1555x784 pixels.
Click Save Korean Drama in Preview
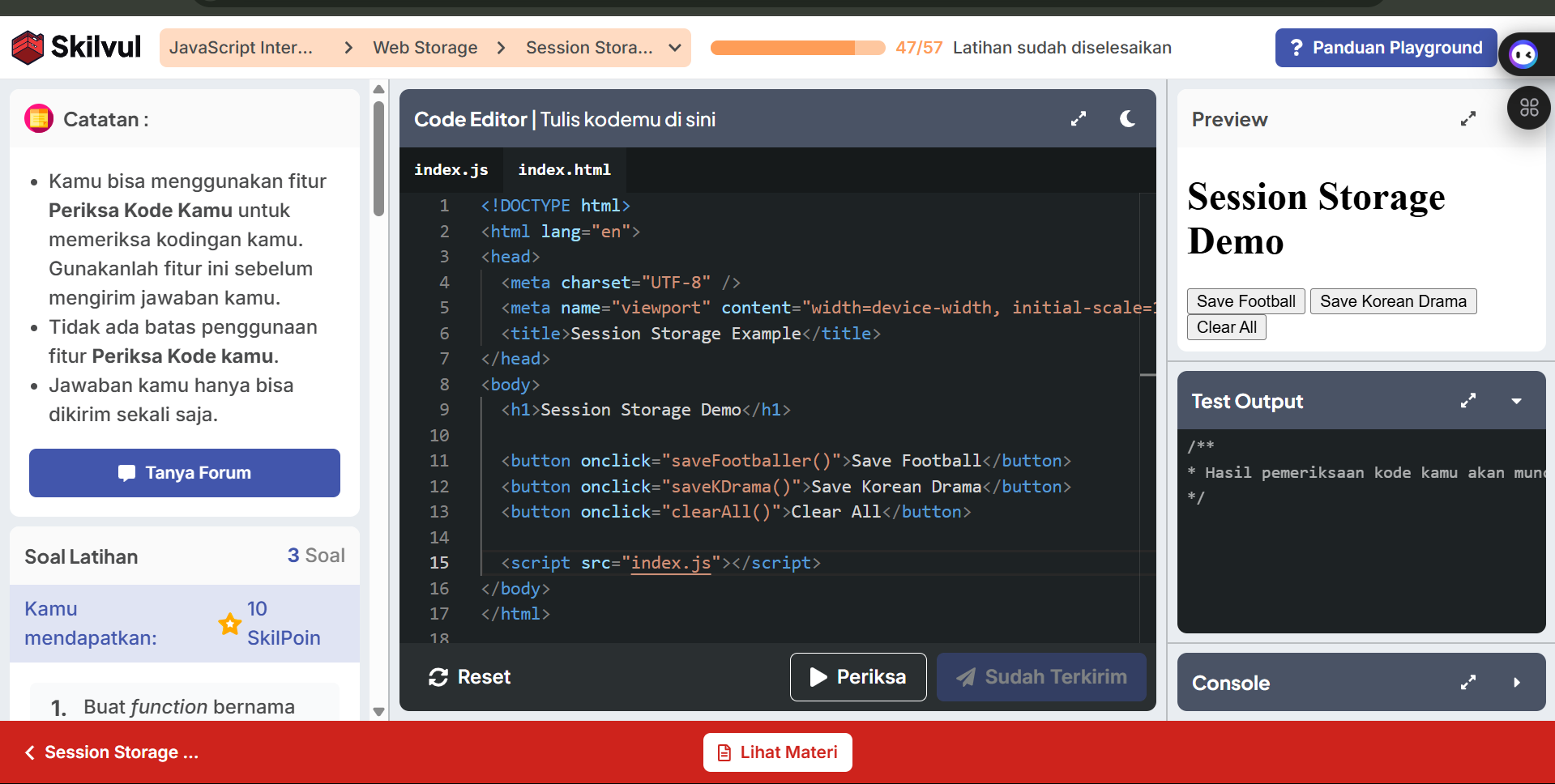coord(1393,301)
